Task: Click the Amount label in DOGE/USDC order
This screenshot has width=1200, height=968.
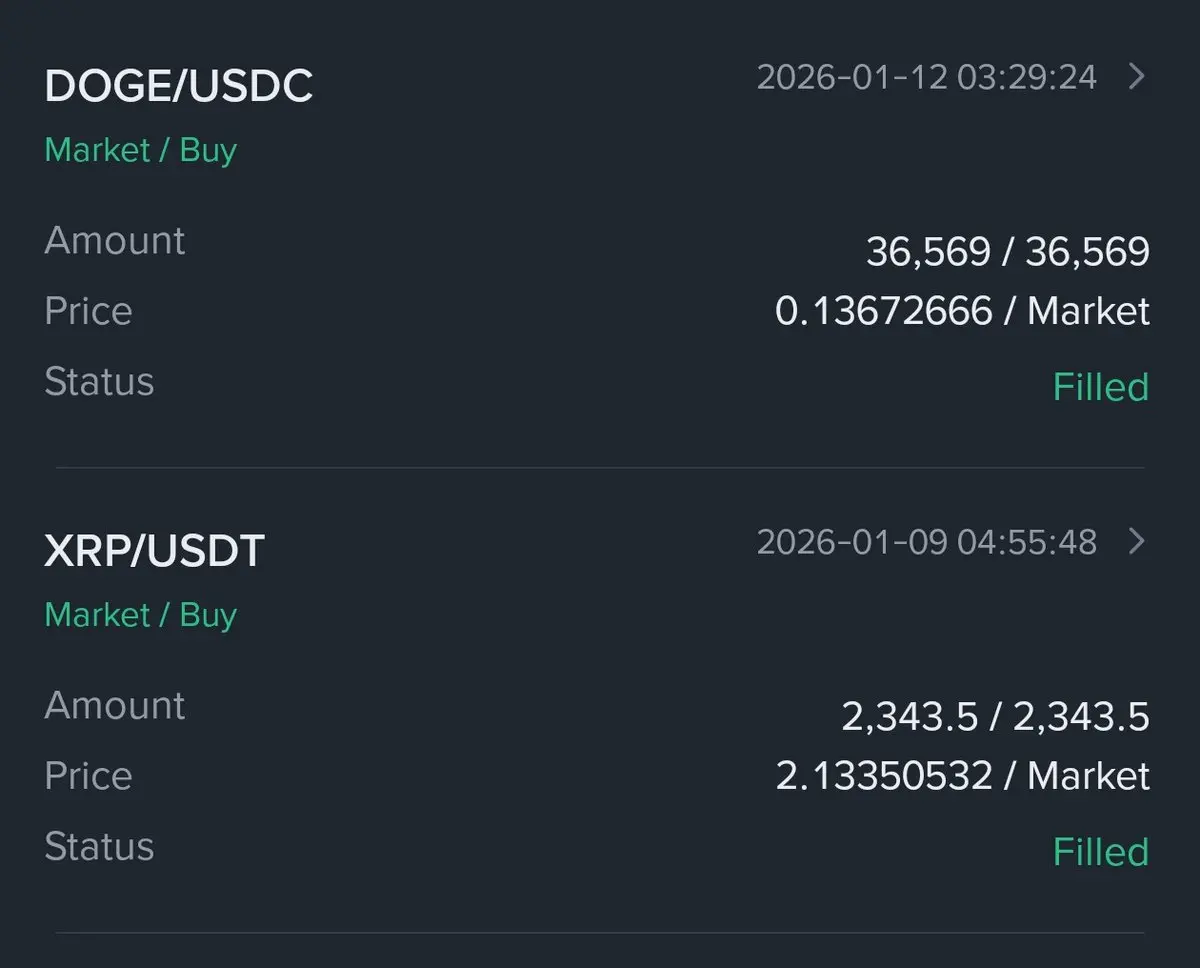Action: pos(115,241)
